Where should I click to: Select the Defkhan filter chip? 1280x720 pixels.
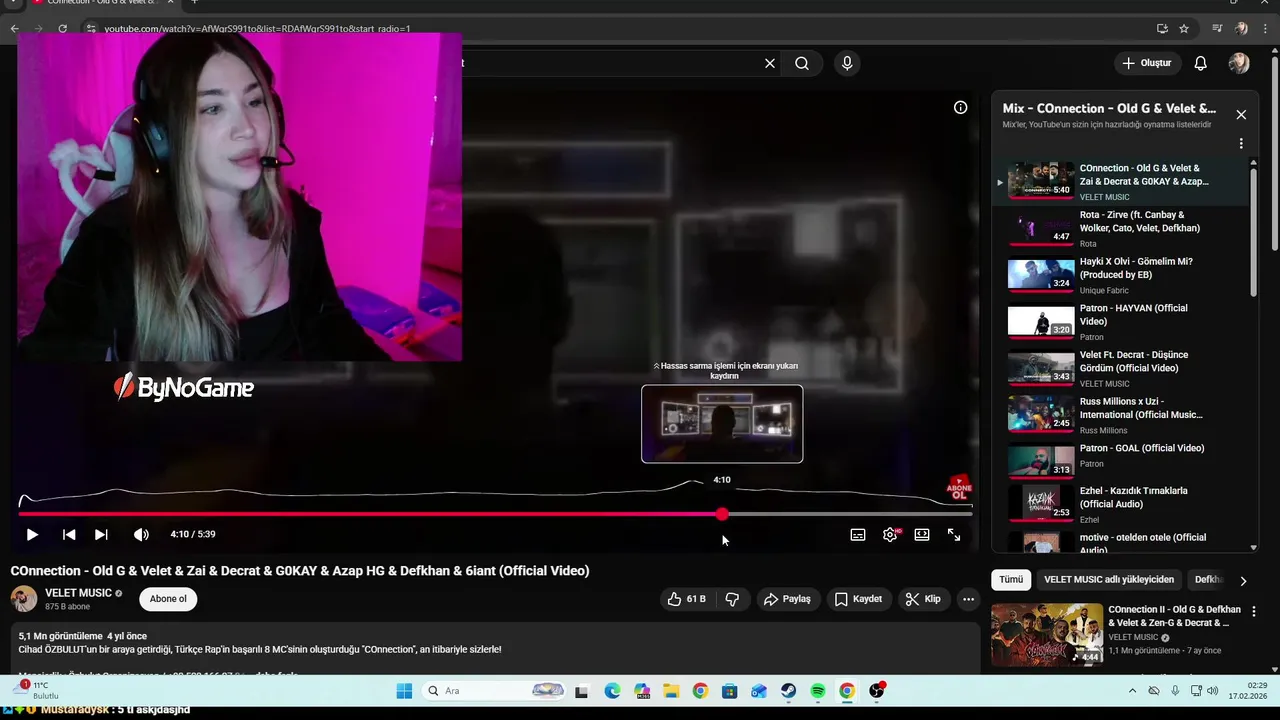pos(1209,580)
